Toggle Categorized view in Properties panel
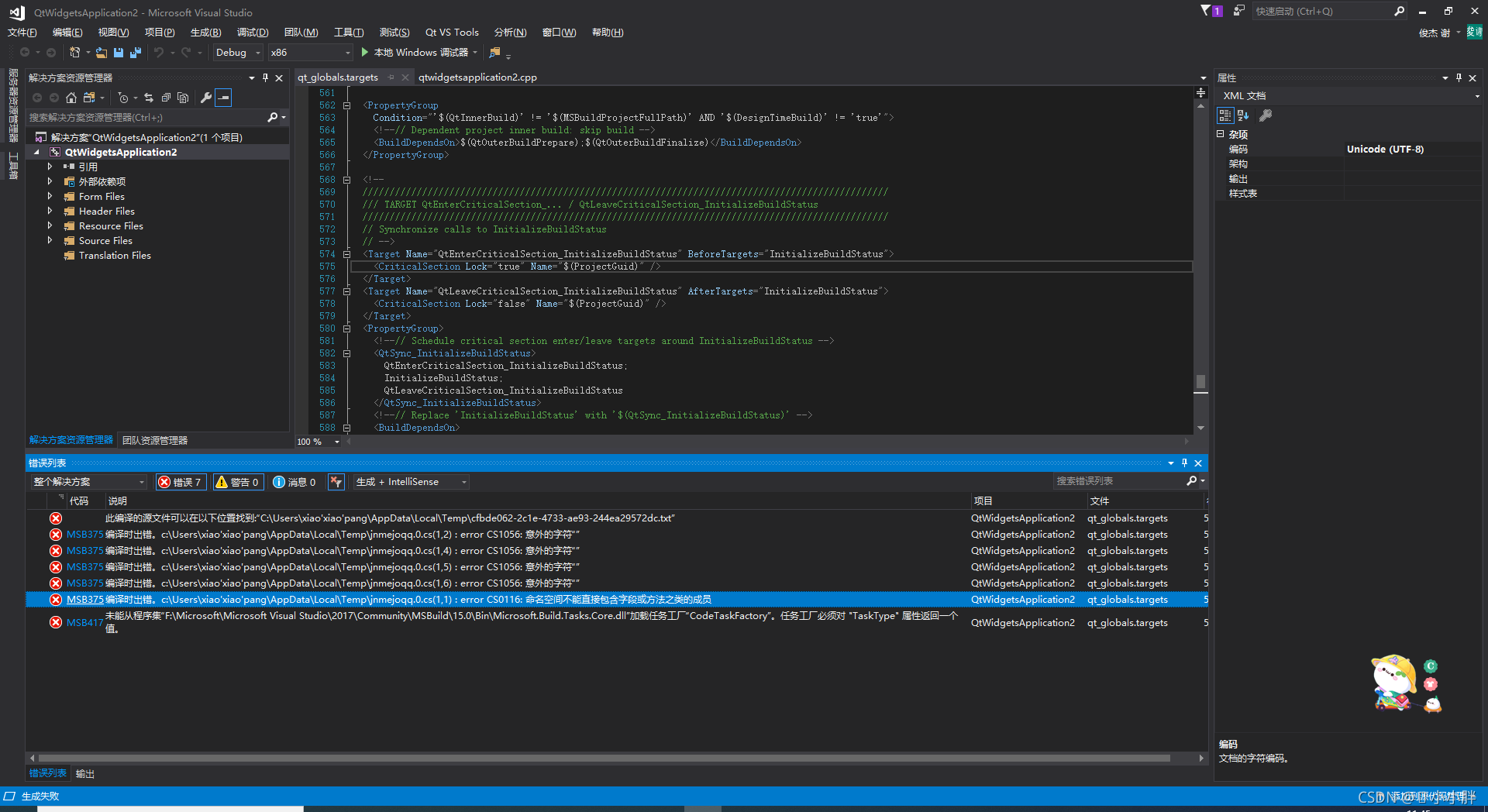 1225,115
